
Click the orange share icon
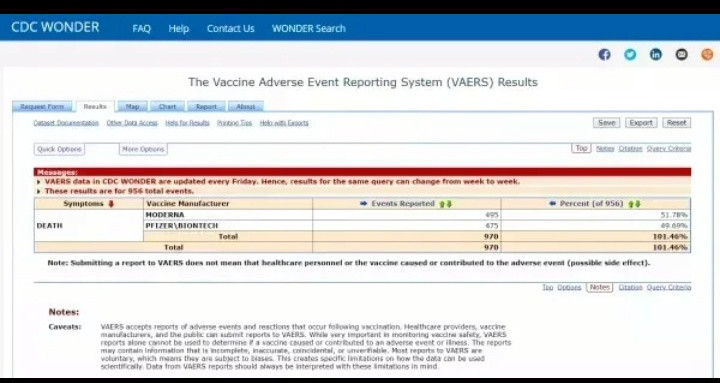tap(707, 55)
